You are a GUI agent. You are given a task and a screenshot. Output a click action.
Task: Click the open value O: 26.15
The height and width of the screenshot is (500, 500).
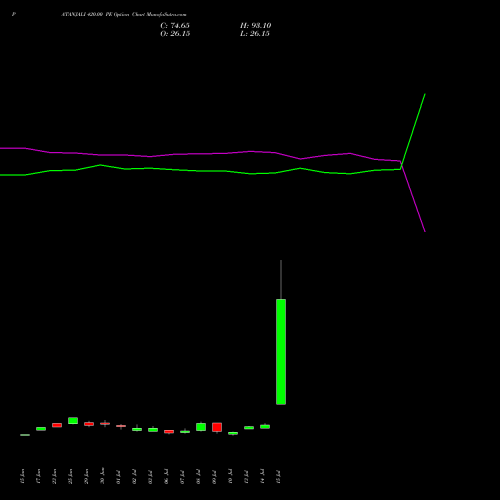[175, 34]
